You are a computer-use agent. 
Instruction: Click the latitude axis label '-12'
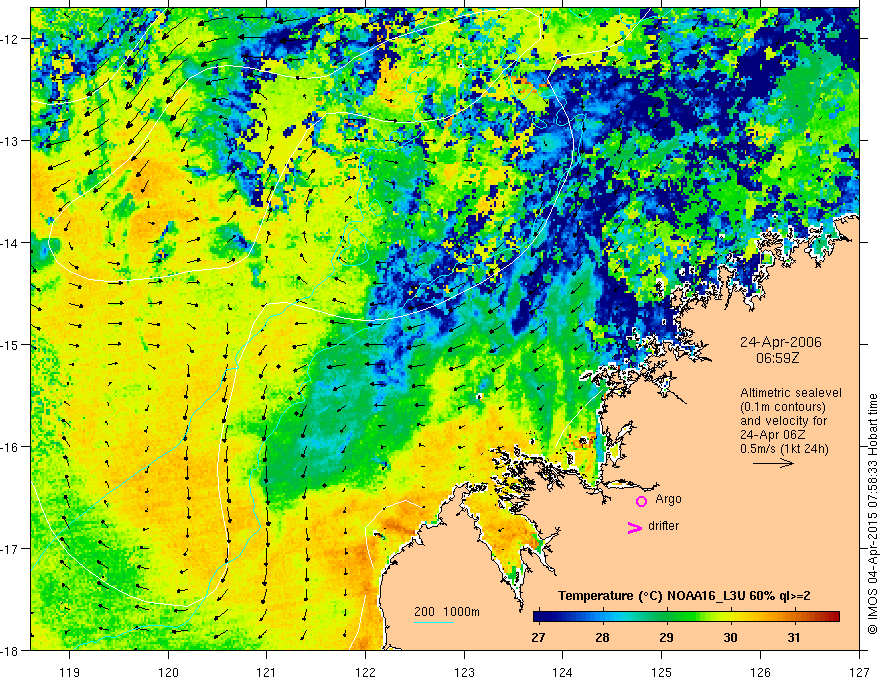pos(10,39)
